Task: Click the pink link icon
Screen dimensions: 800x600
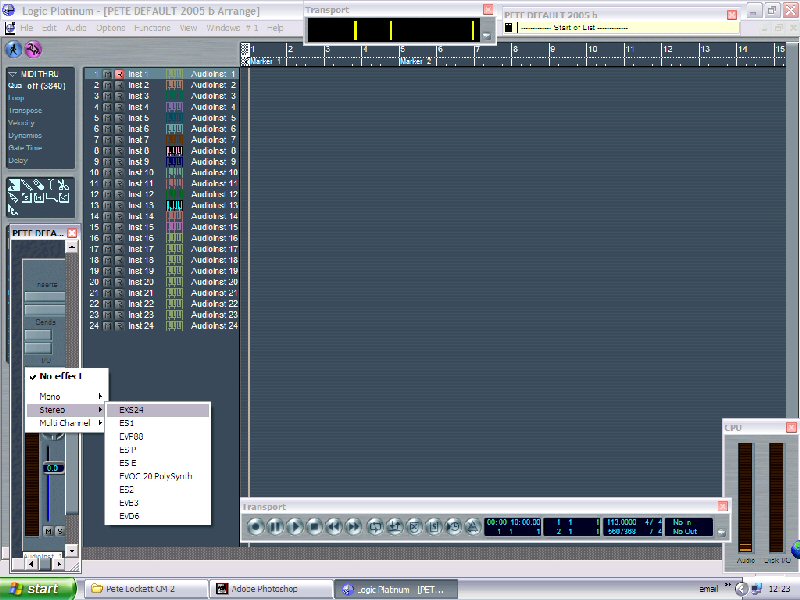Action: pos(34,49)
